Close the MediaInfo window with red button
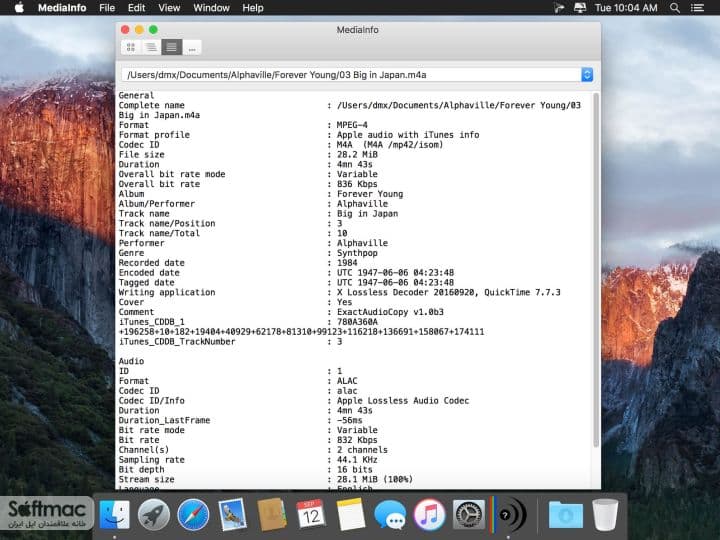This screenshot has height=540, width=720. click(x=125, y=29)
